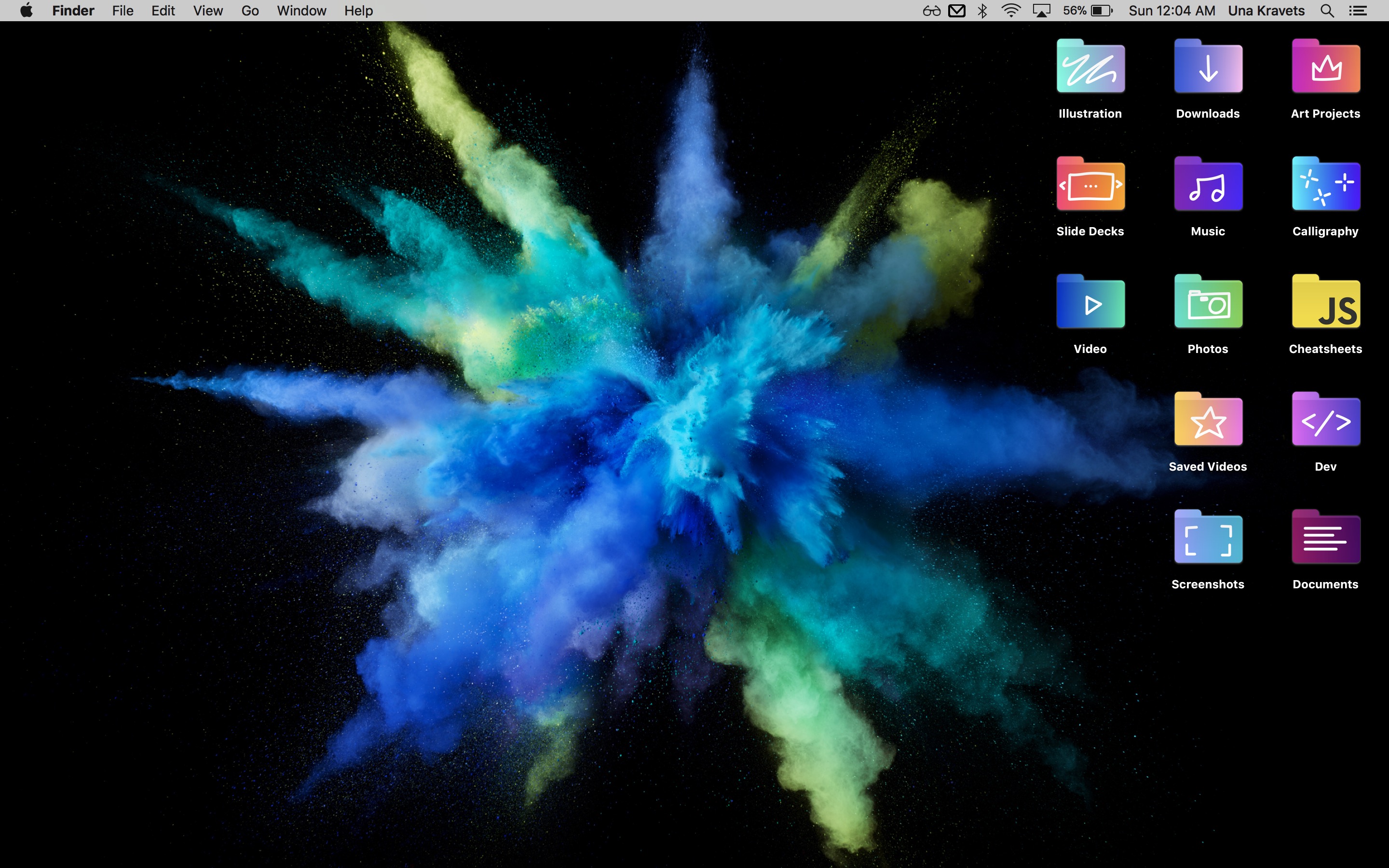
Task: Open the Photos folder
Action: [1207, 302]
